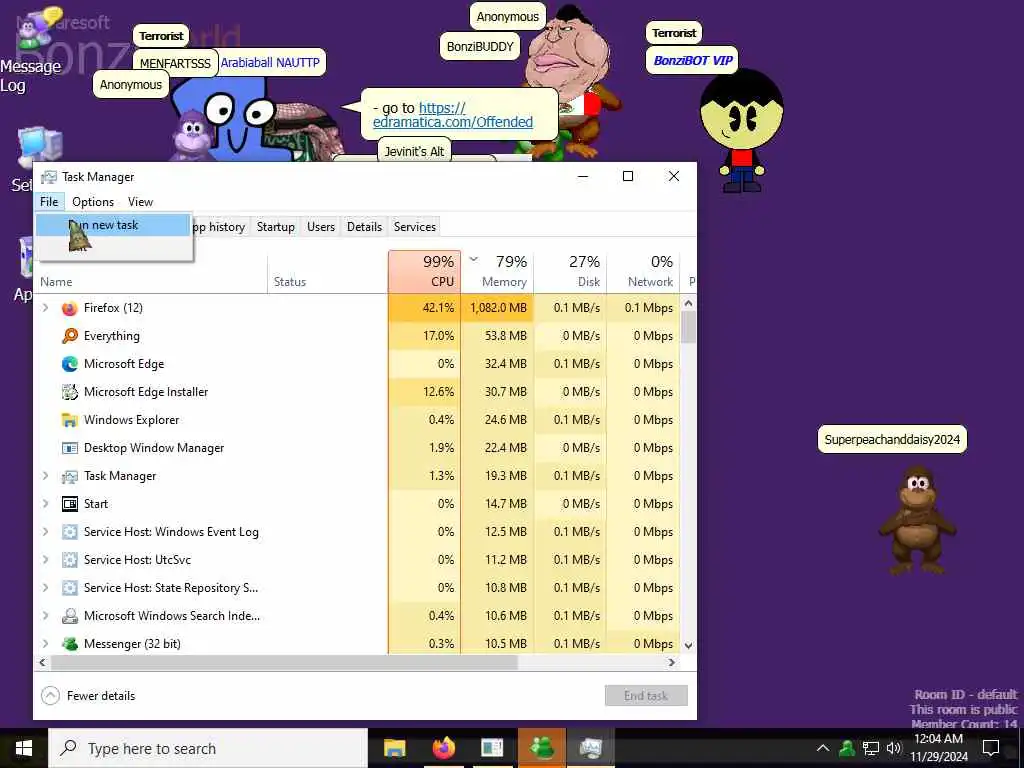The image size is (1024, 768).
Task: Click the Microsoft Edge Installer icon
Action: tap(69, 392)
